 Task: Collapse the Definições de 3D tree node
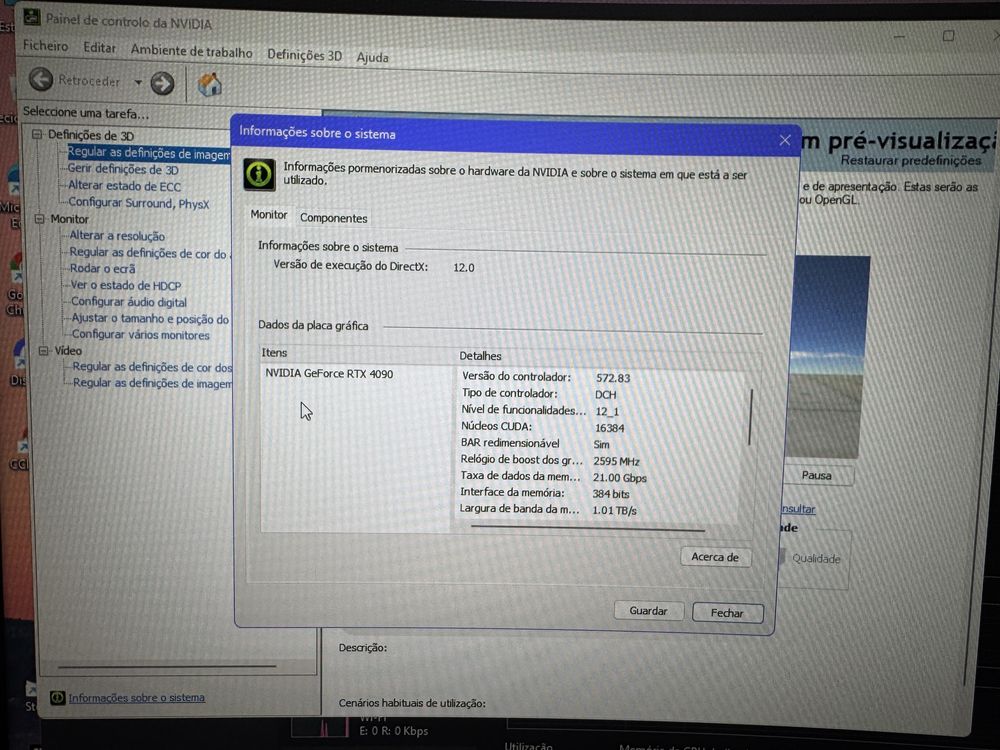coord(36,134)
